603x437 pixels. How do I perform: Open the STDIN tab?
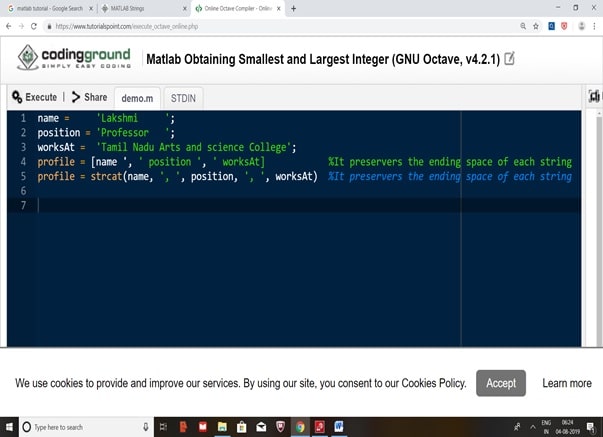(183, 98)
